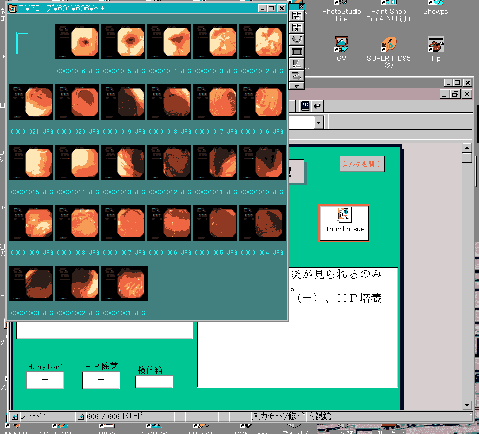The image size is (479, 434).
Task: Expand the floating palette's bottom down-arrow
Action: [296, 86]
